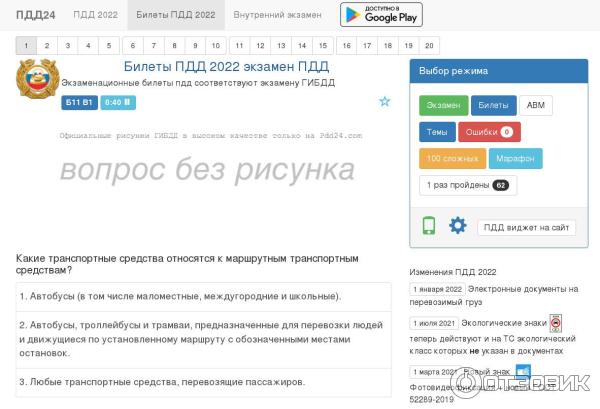Select question number 8
The width and height of the screenshot is (600, 409).
click(174, 46)
